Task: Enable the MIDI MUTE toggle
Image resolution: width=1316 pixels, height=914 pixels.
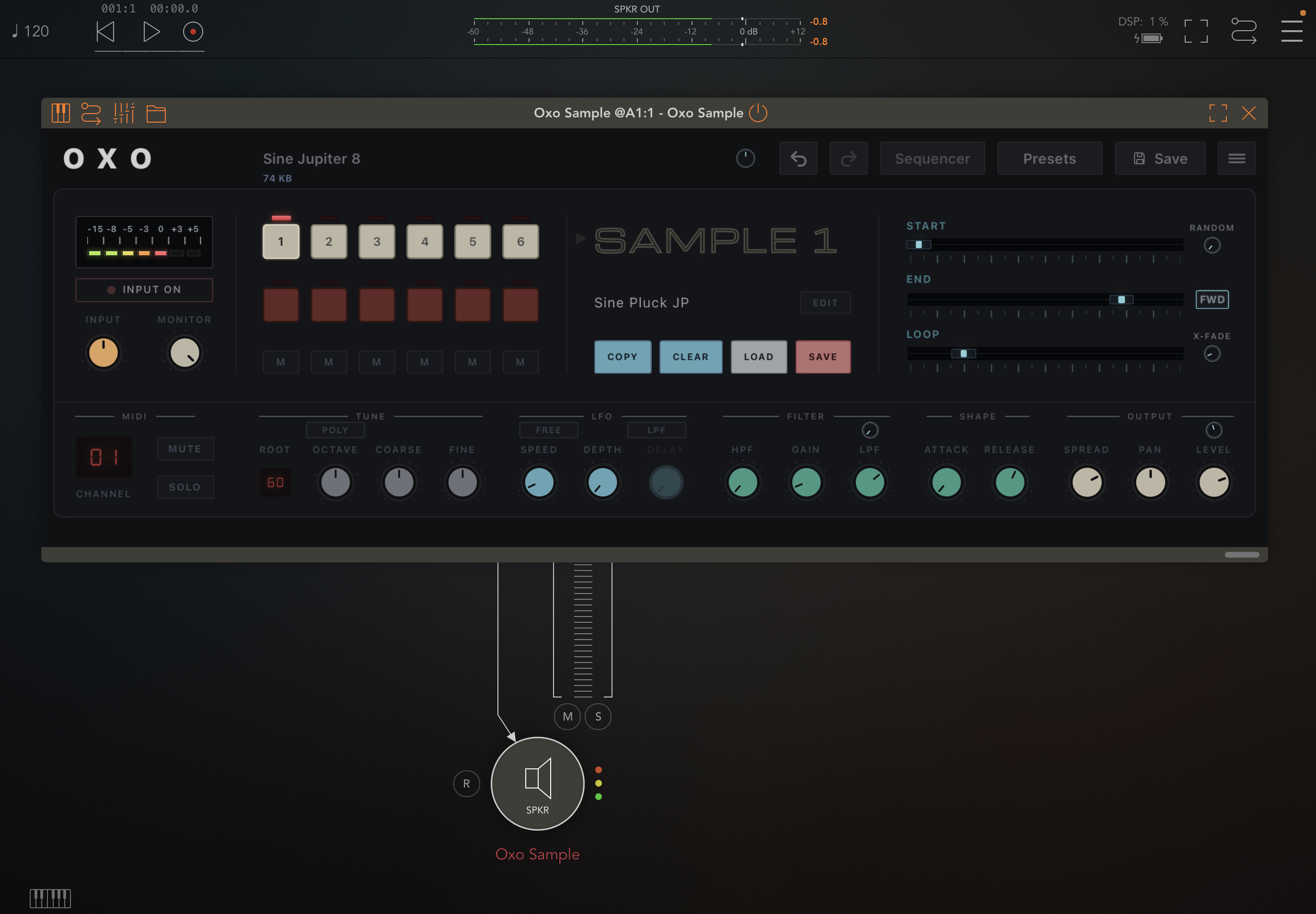Action: click(185, 449)
